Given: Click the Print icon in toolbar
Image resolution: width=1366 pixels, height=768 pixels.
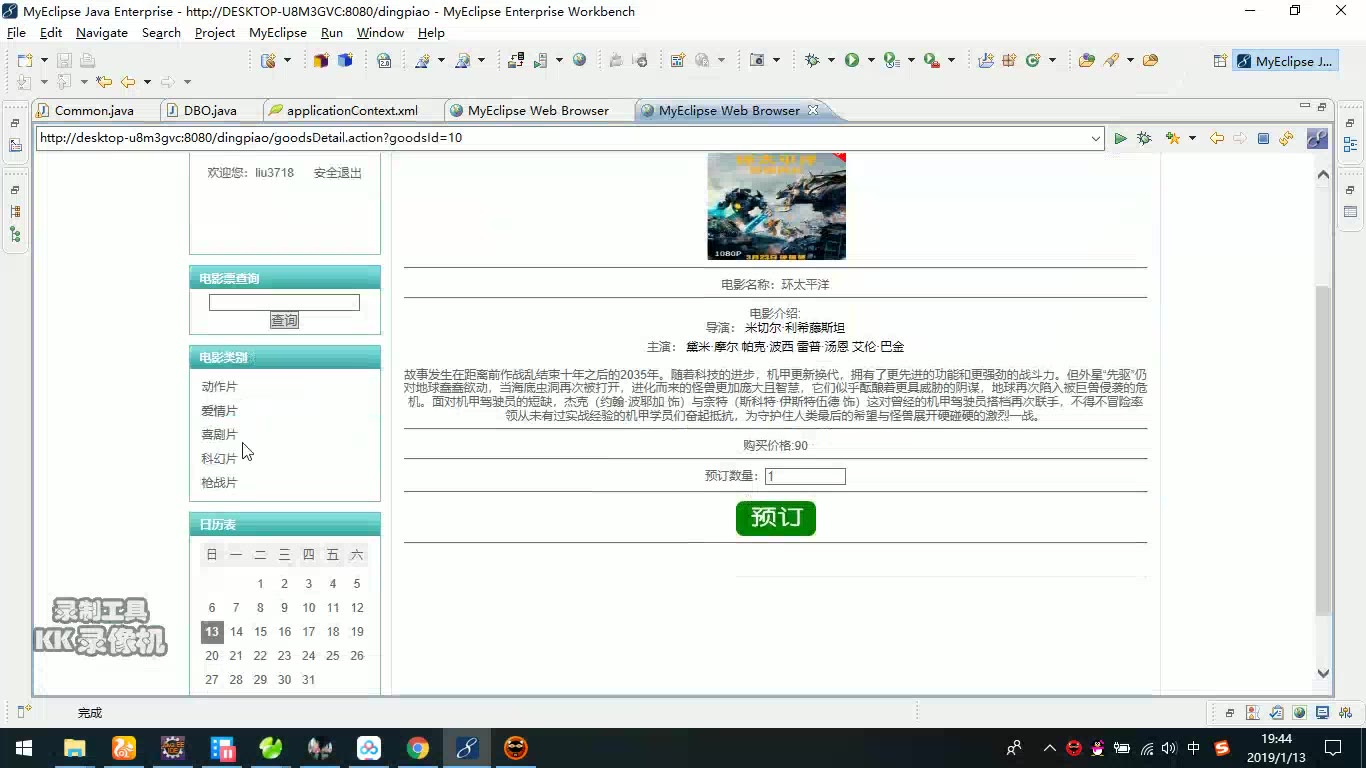Looking at the screenshot, I should tap(87, 61).
